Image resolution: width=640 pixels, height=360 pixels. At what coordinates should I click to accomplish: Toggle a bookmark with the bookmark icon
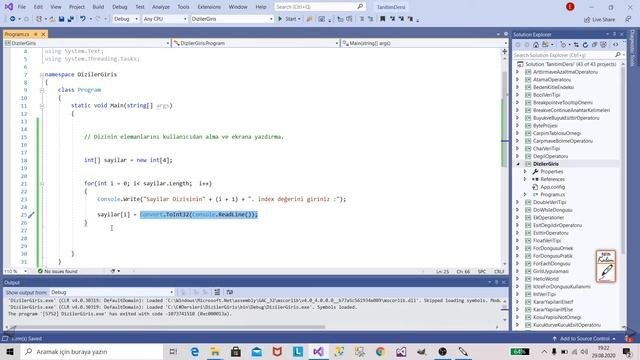[382, 19]
